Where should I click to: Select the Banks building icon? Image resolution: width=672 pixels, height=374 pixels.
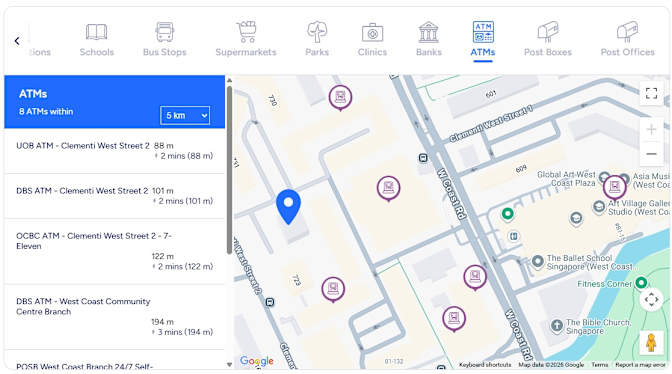coord(429,32)
